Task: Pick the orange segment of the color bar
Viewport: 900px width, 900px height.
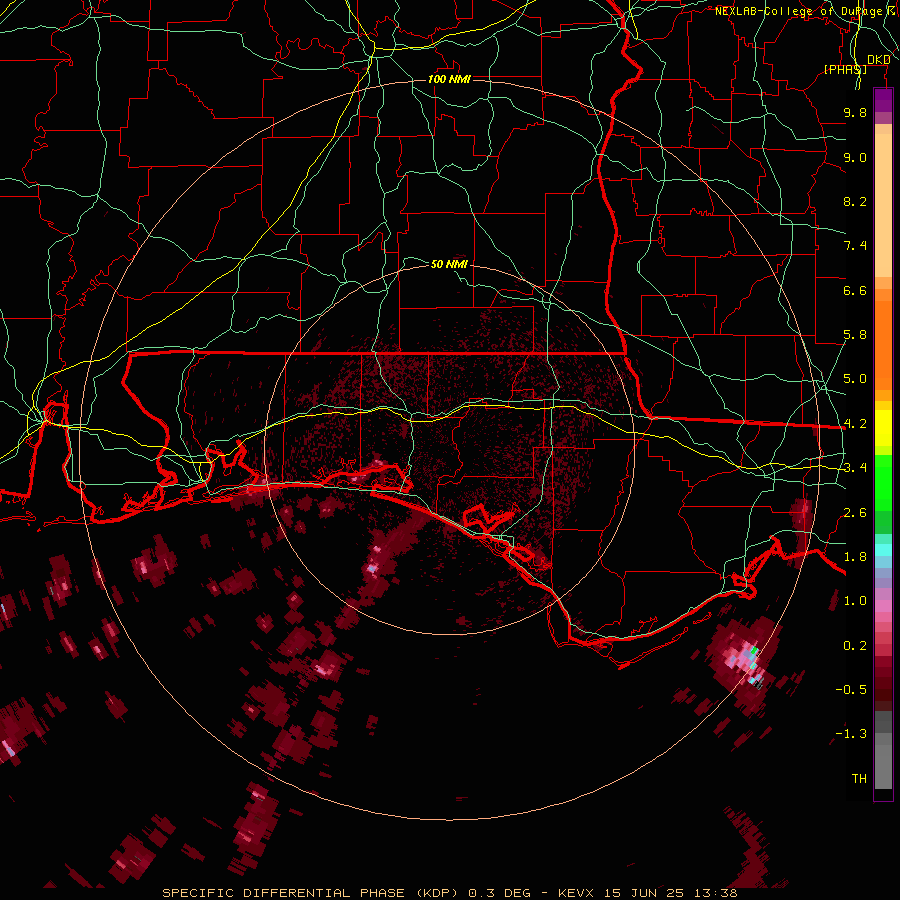Action: coord(883,345)
